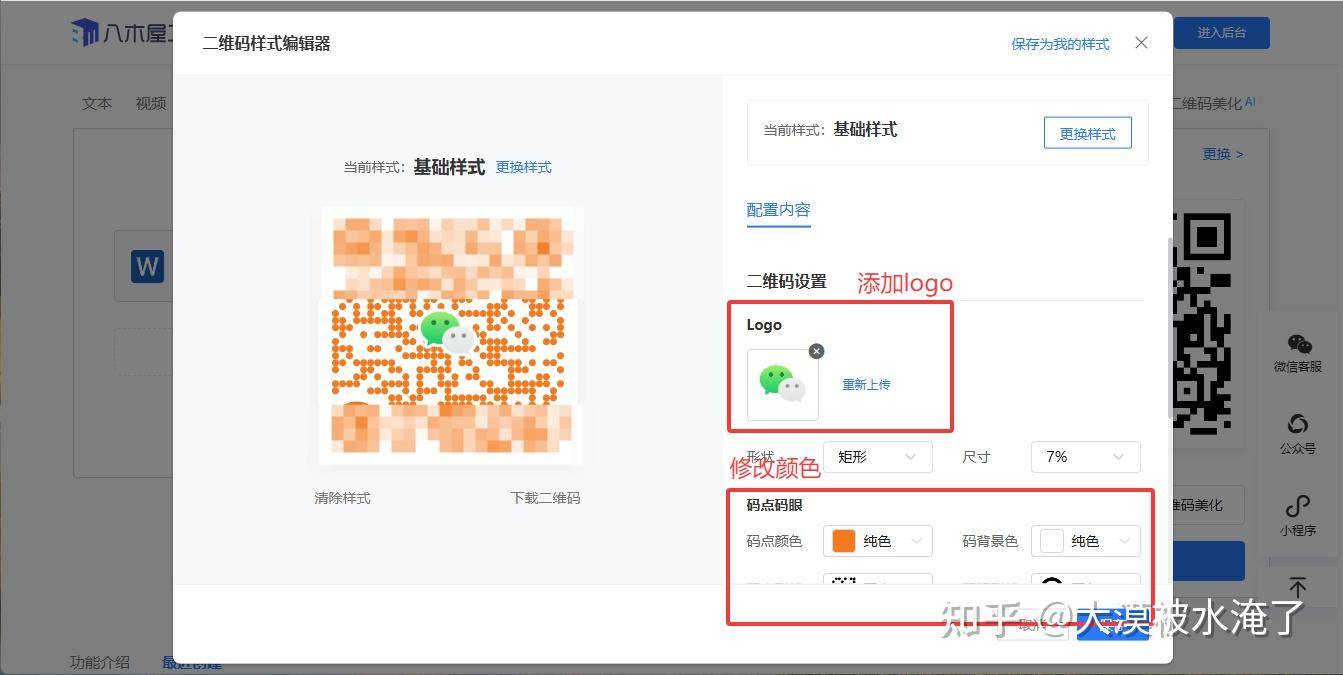1343x675 pixels.
Task: Click the black QR code in background page
Action: tap(1201, 323)
